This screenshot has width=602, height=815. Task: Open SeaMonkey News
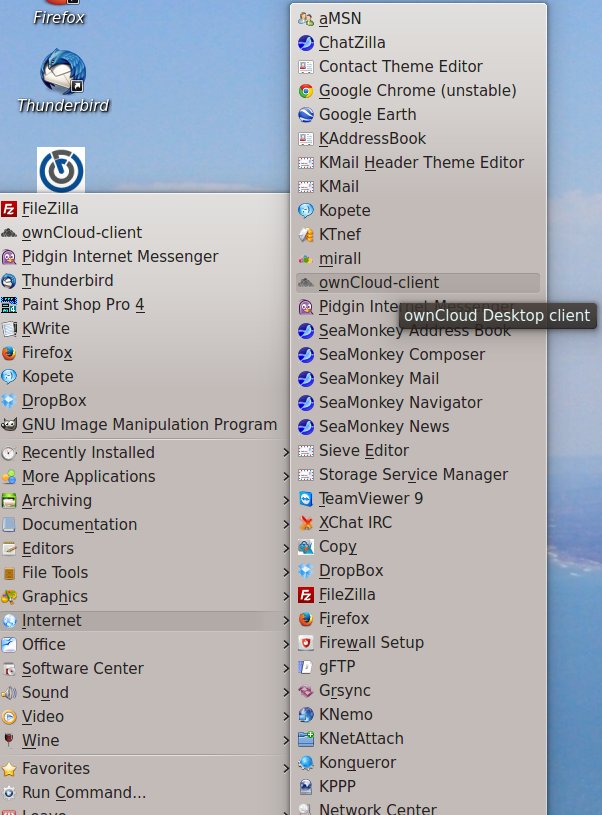418,427
